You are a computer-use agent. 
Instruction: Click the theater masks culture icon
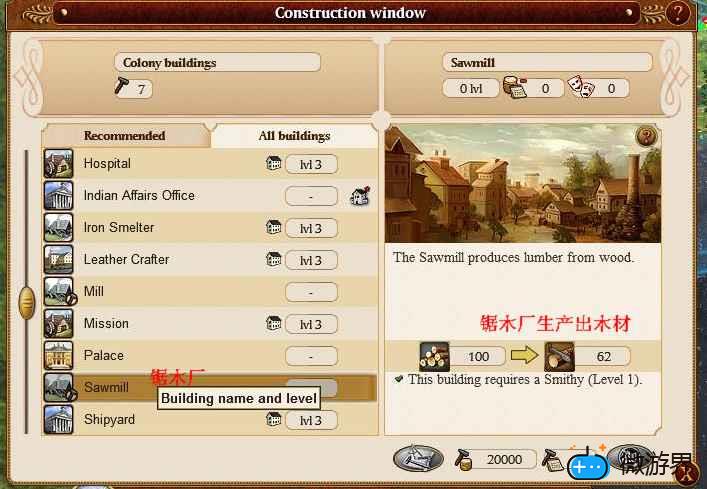581,87
